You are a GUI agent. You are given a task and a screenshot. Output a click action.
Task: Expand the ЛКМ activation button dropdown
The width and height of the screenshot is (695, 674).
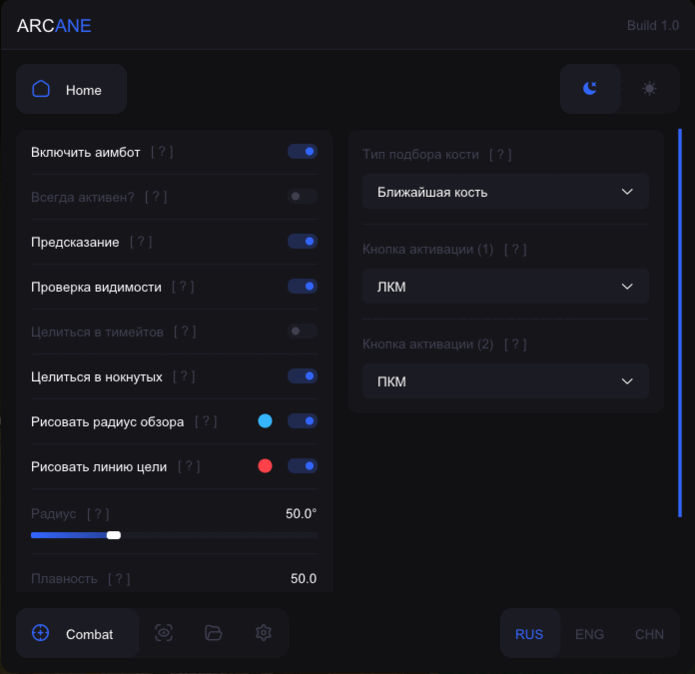506,287
